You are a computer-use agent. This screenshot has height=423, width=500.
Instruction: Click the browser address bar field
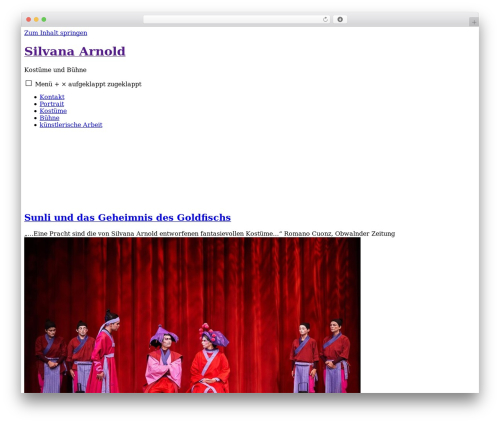236,20
